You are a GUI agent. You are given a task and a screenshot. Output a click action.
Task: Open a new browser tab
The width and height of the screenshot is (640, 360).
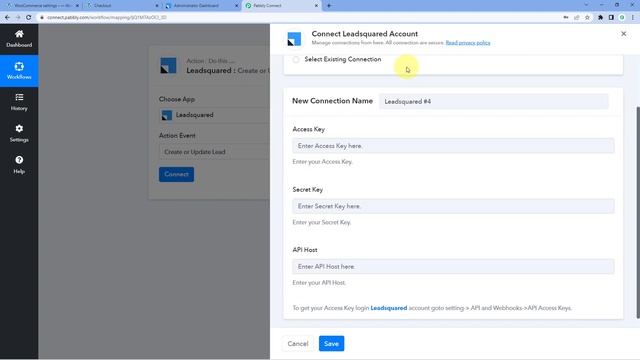coord(329,6)
